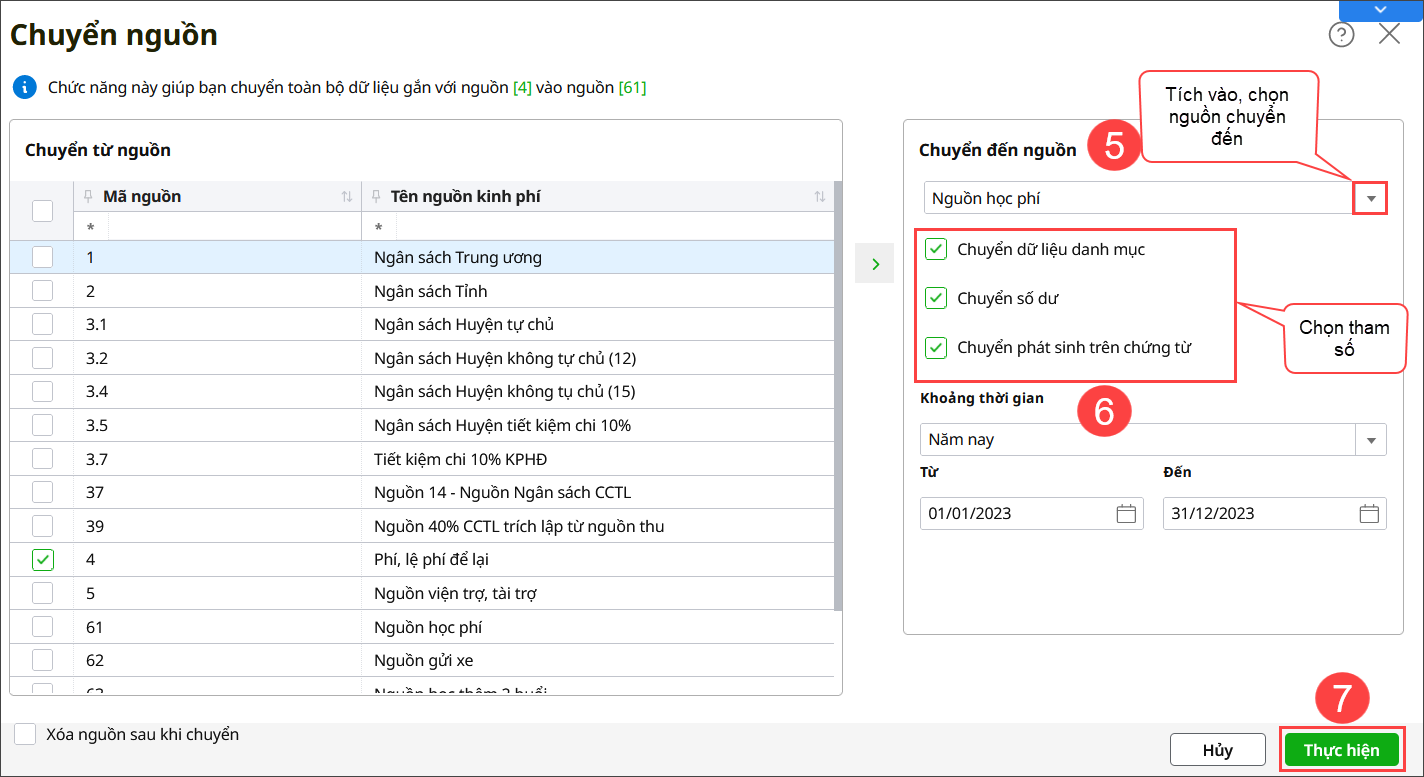Uncheck Chuyển dữ liệu danh mục
The width and height of the screenshot is (1424, 777).
pyautogui.click(x=936, y=249)
